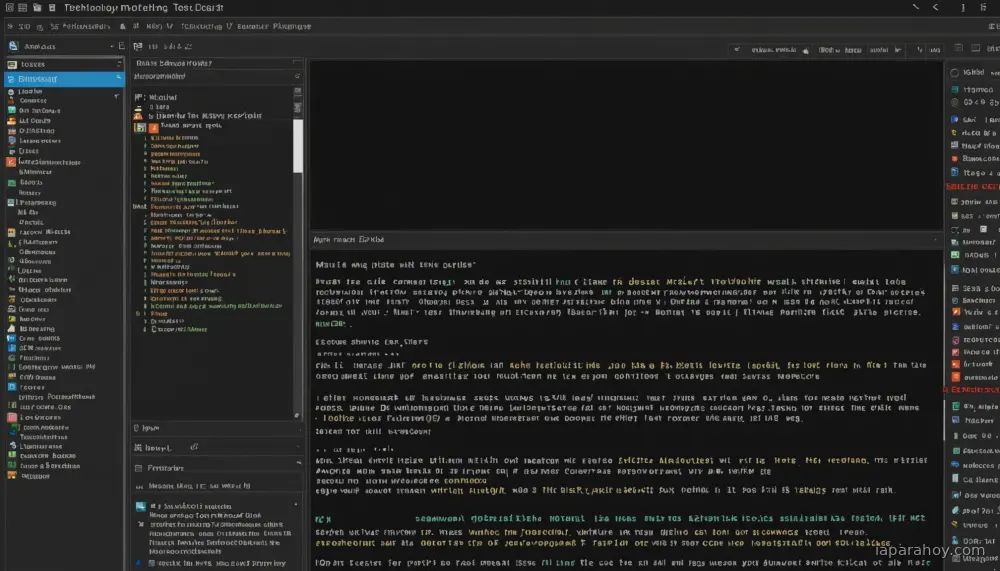Select the round radio button in right panel
The width and height of the screenshot is (1000, 571).
point(955,73)
